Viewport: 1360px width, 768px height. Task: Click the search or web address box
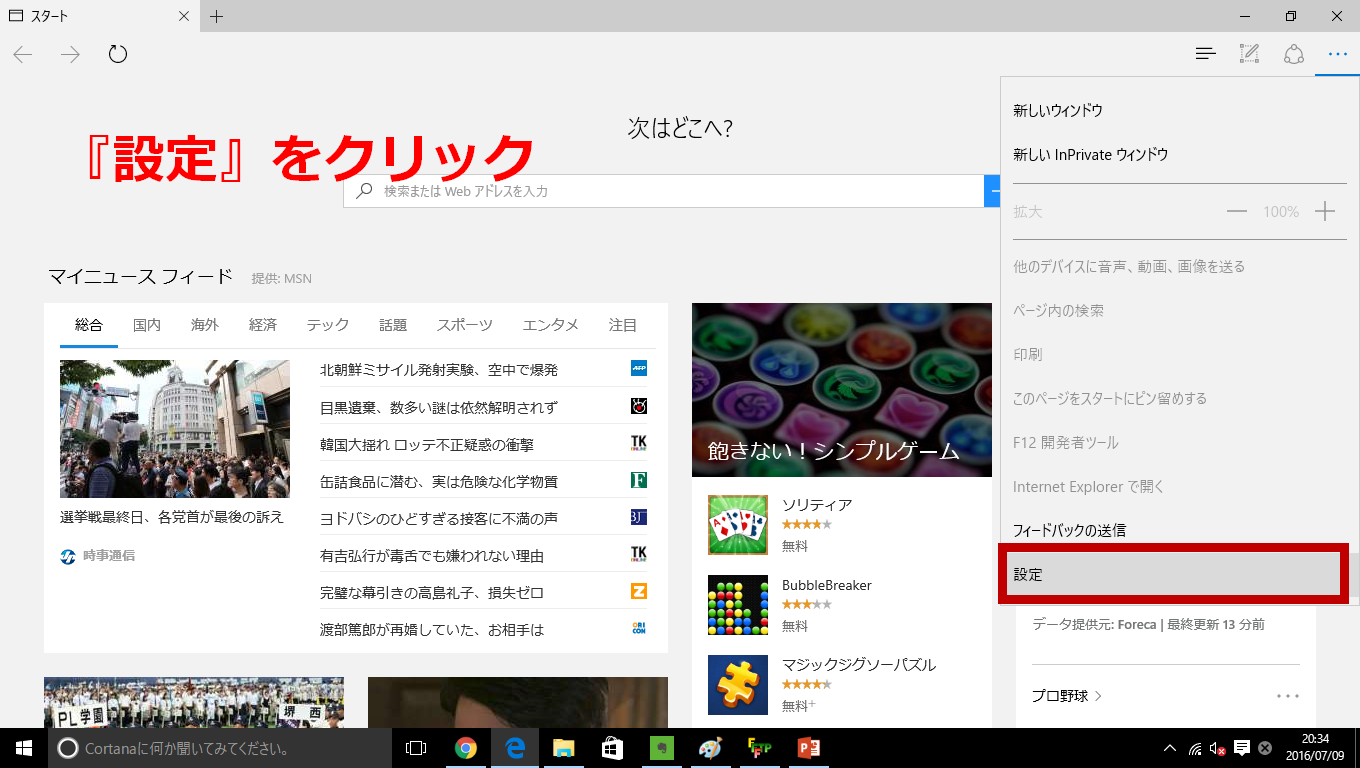pyautogui.click(x=664, y=191)
